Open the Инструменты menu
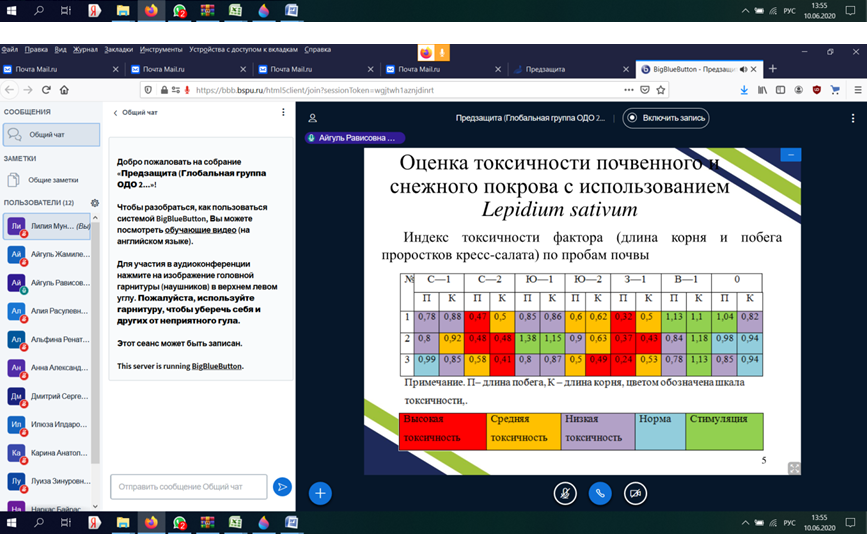 (x=161, y=49)
